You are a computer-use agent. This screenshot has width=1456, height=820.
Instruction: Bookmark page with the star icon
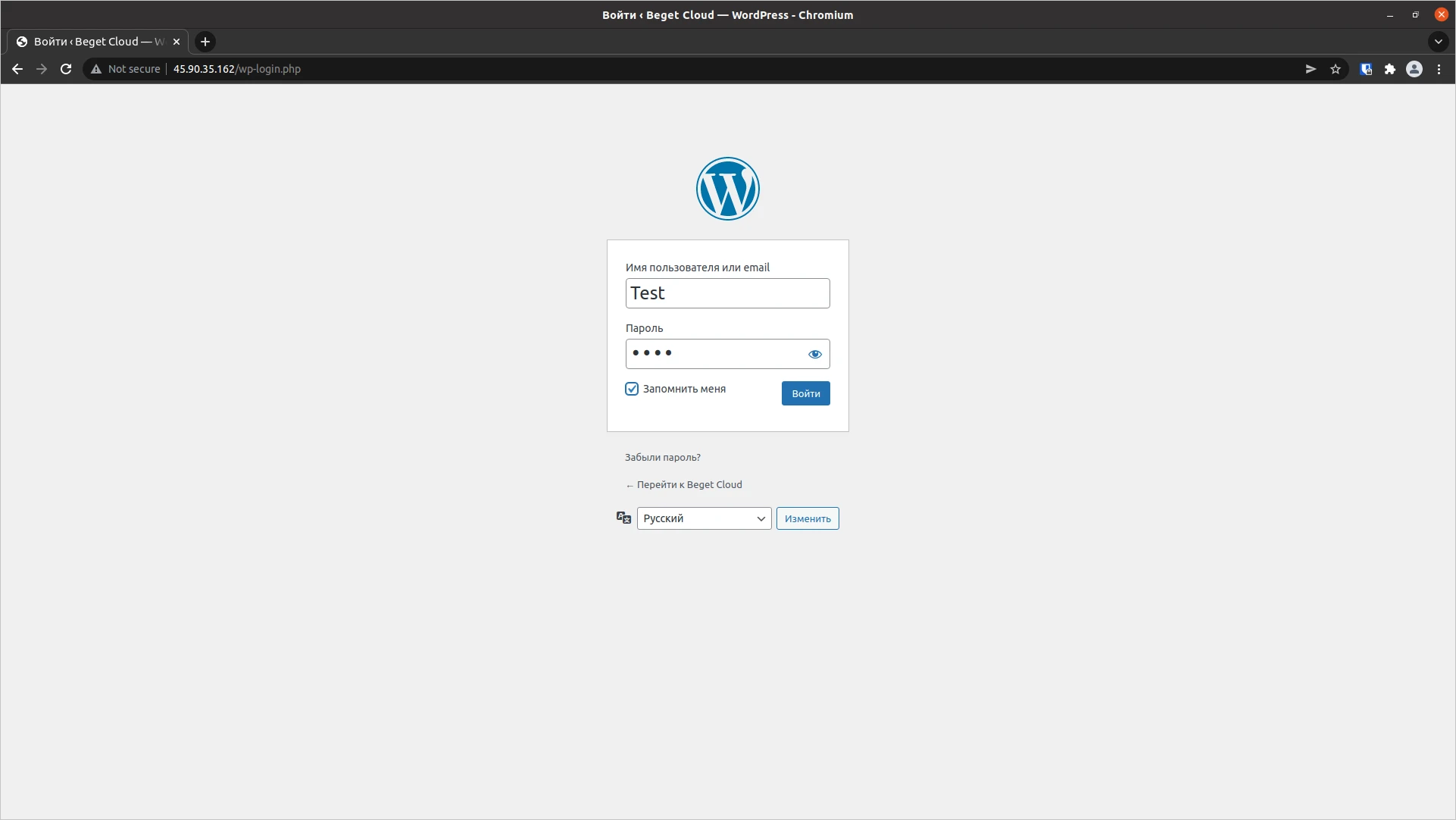[1336, 69]
